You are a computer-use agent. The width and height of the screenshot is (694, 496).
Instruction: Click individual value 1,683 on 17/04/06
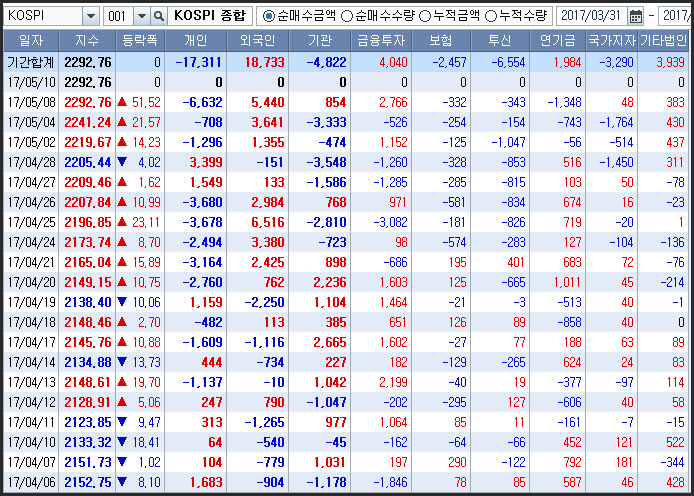point(206,482)
